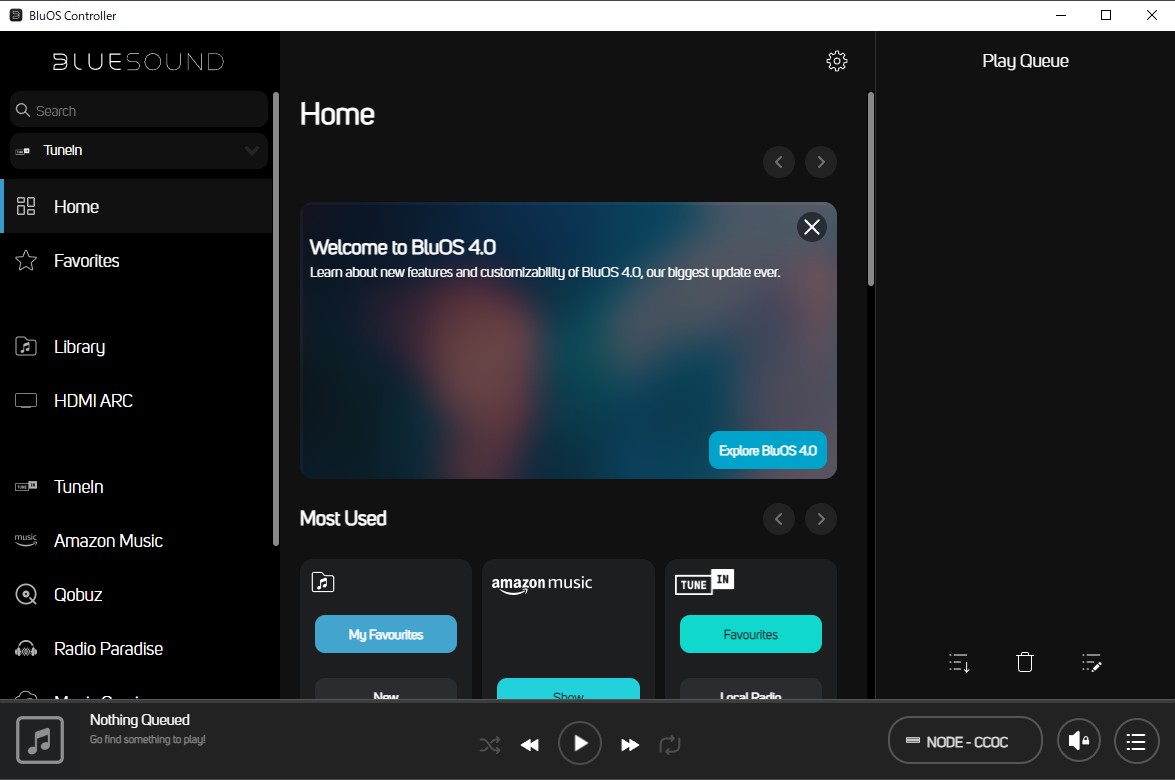Click the Nothing Queued text
The image size is (1175, 780).
tap(139, 720)
